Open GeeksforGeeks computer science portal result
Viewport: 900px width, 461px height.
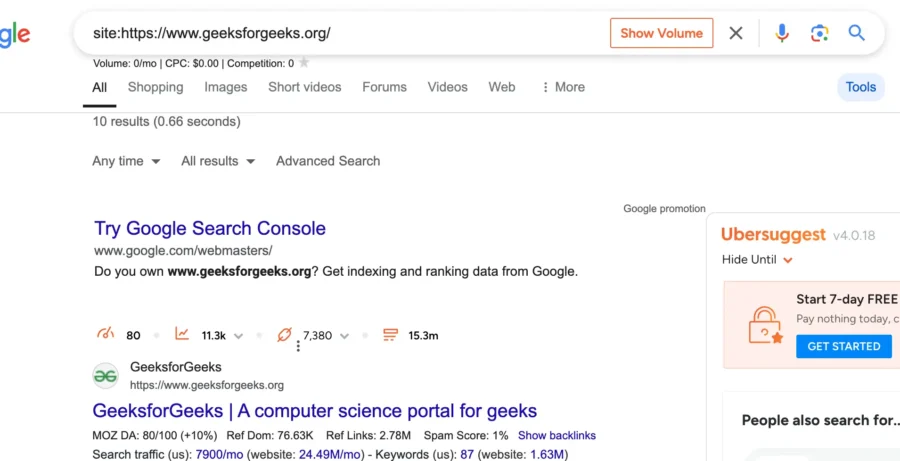(x=315, y=410)
